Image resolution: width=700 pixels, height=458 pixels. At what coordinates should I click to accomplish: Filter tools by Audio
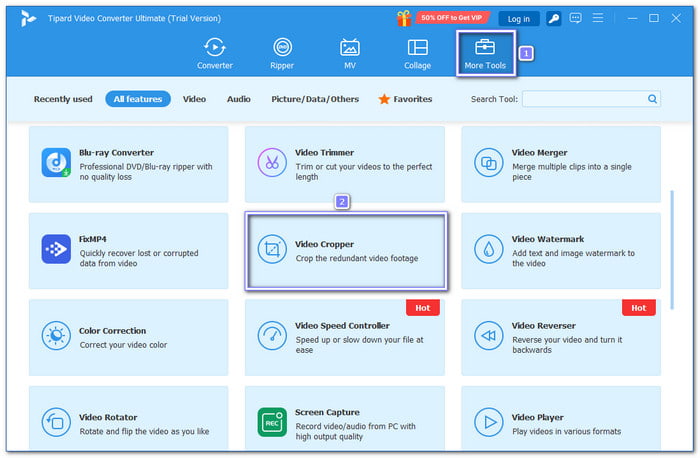point(239,99)
